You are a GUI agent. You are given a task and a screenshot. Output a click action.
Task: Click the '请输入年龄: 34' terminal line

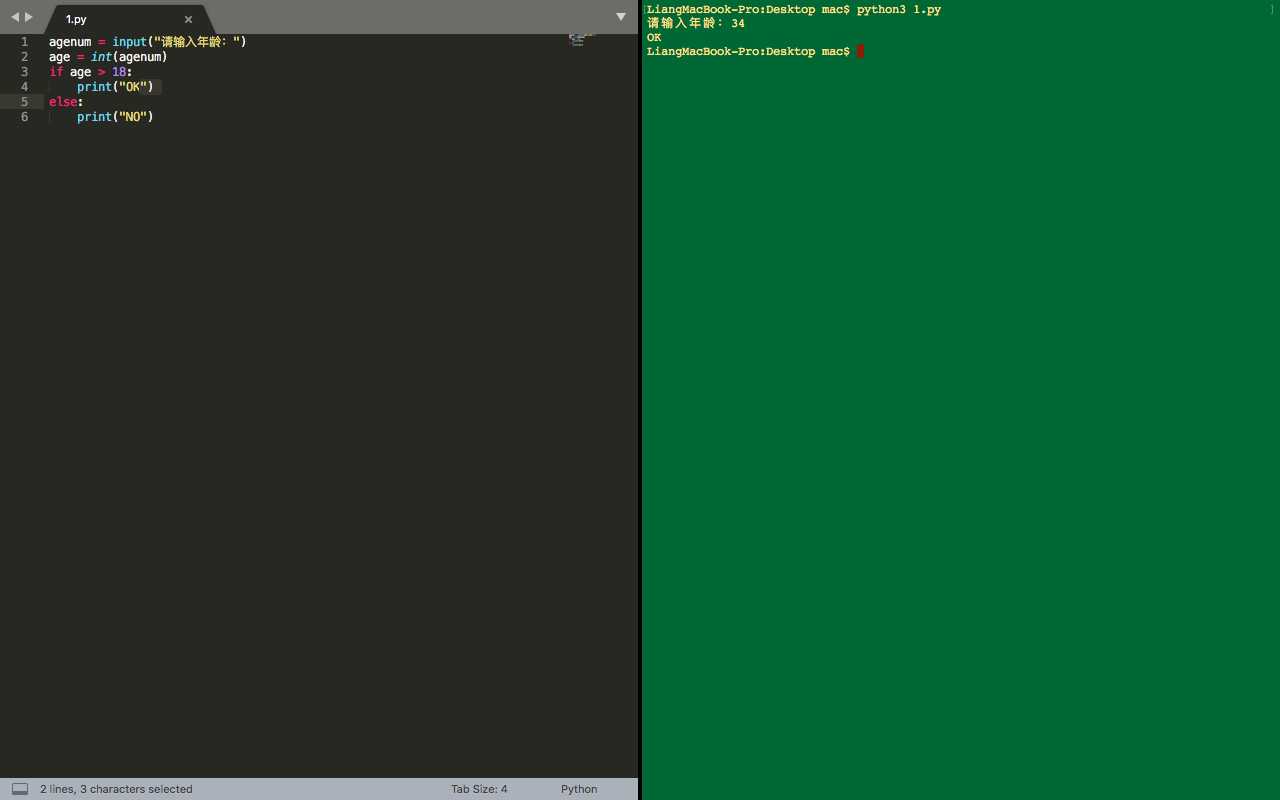pos(696,23)
